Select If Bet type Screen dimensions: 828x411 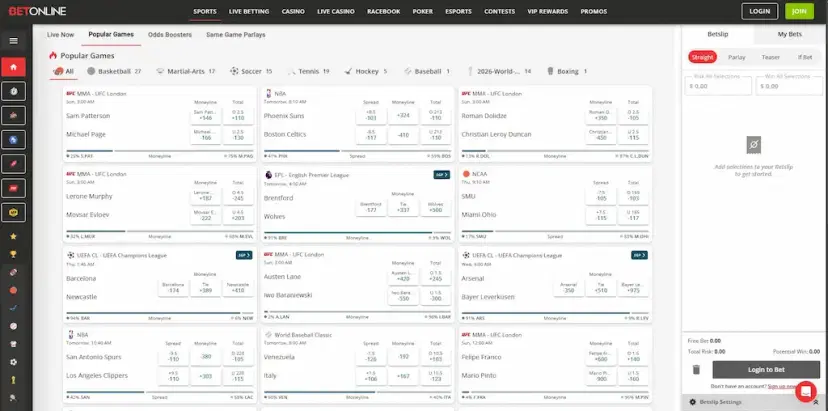[805, 57]
